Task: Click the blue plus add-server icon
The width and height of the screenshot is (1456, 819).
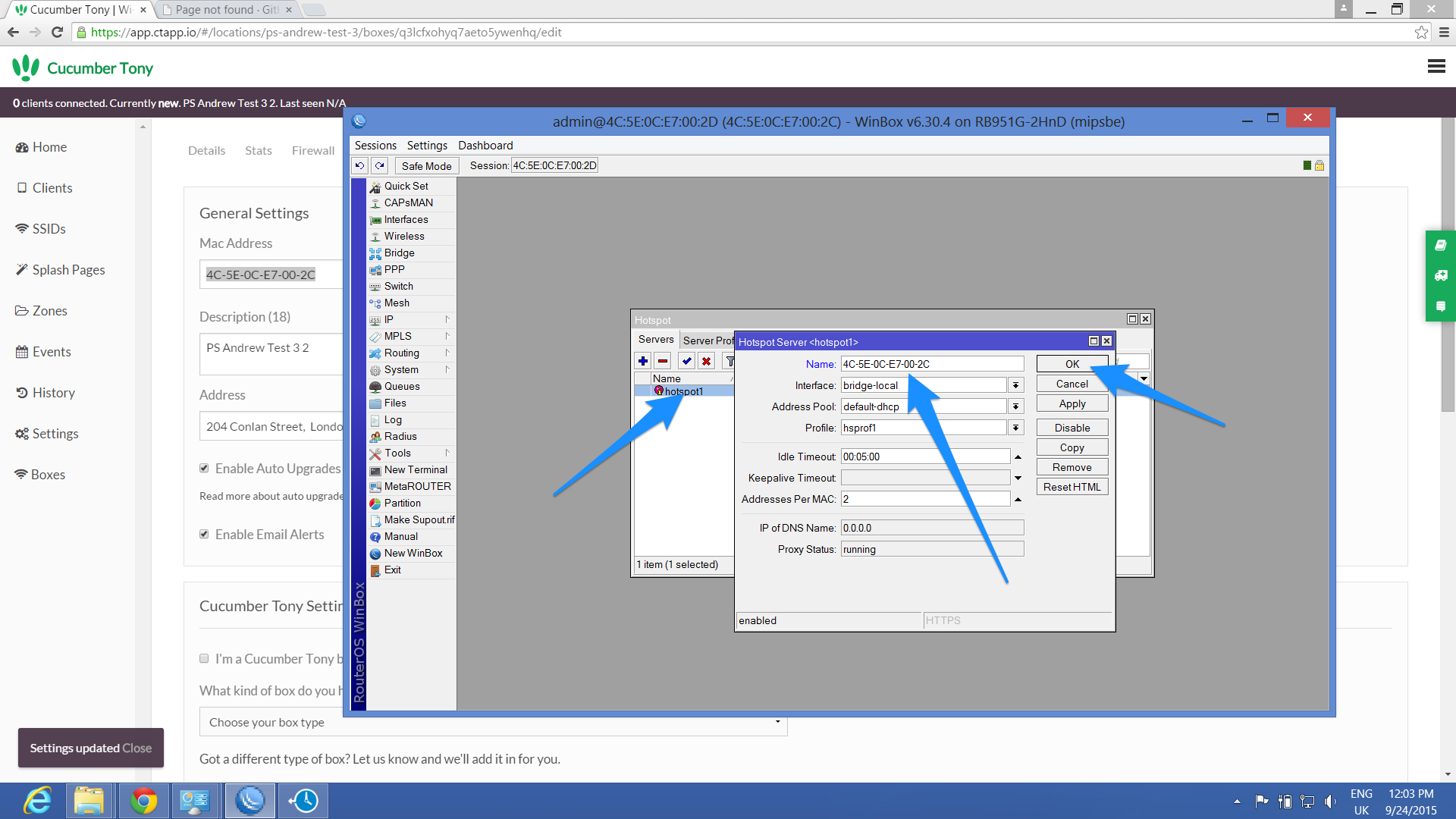Action: [x=643, y=361]
